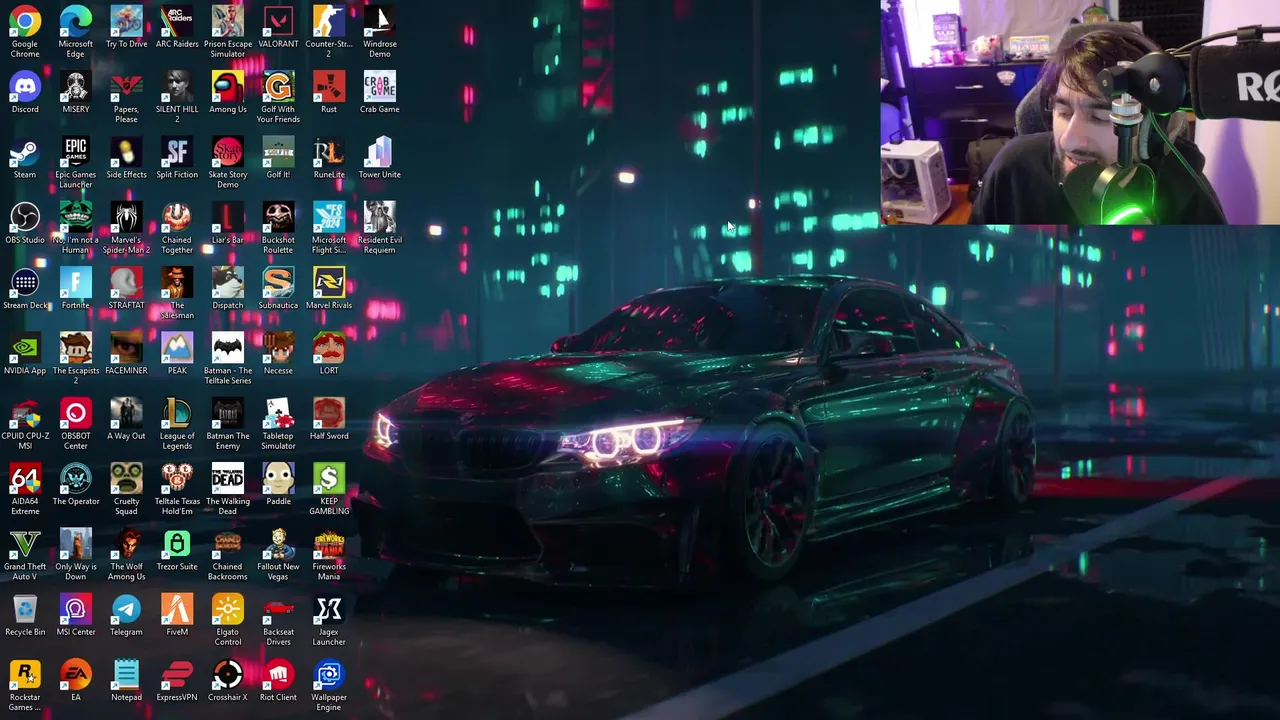Click the Wallpaper Engine icon
This screenshot has height=720, width=1280.
tap(329, 675)
